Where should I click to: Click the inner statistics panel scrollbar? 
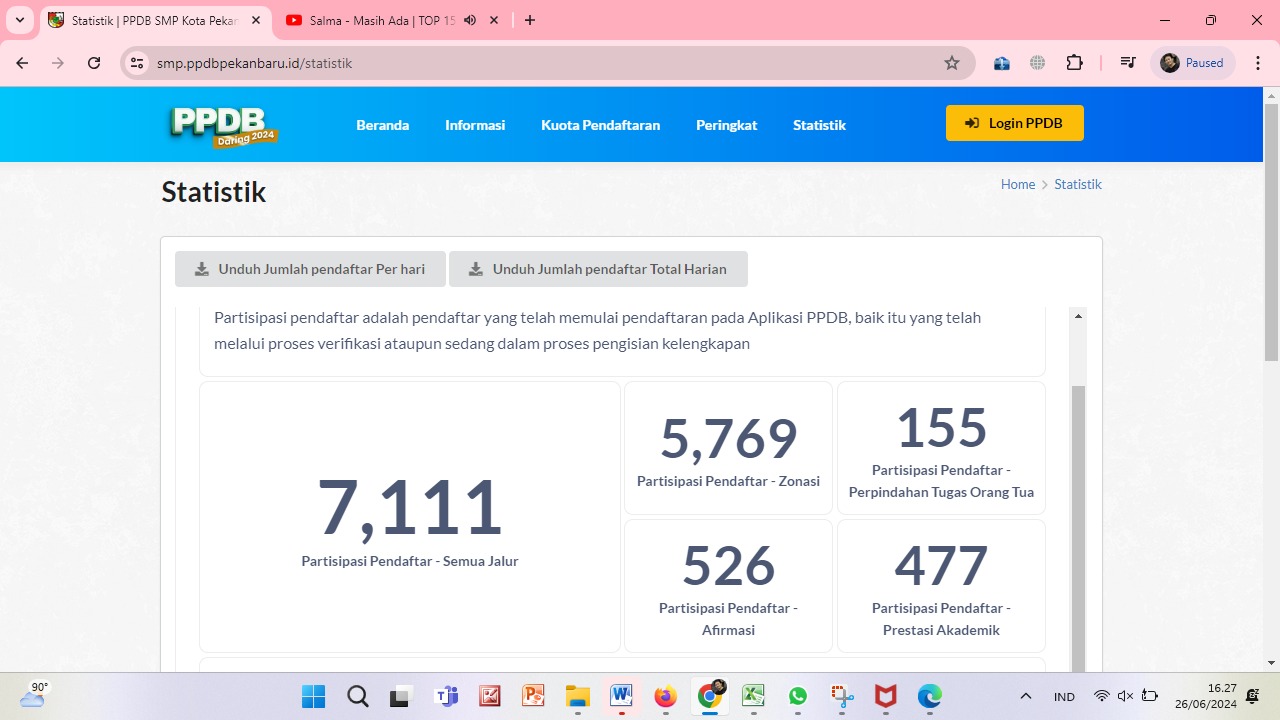tap(1078, 520)
